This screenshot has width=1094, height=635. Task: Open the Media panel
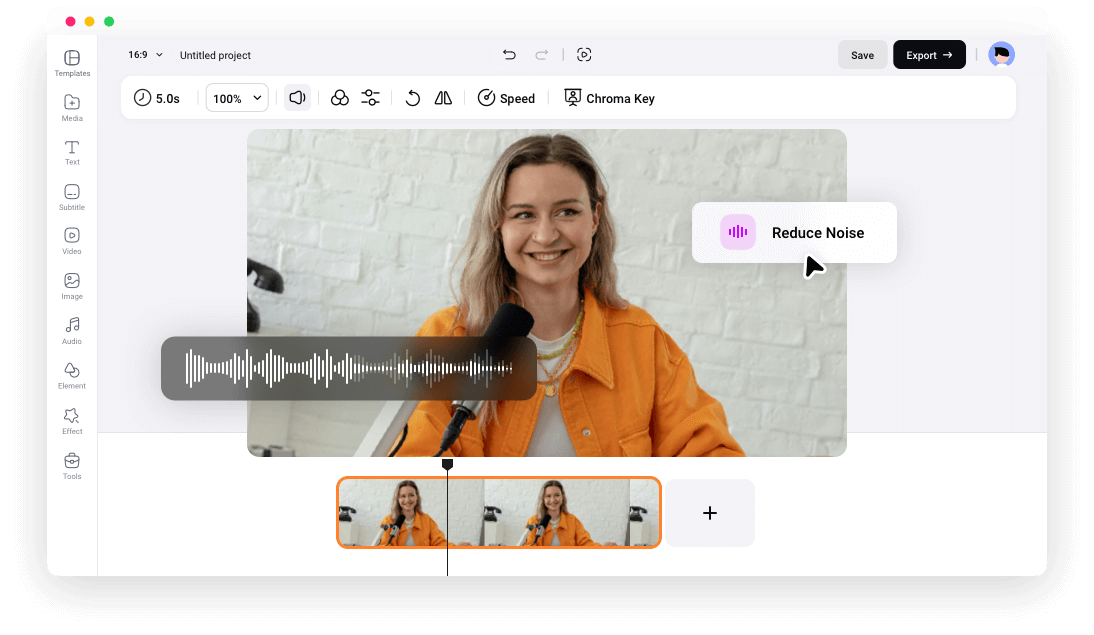[72, 107]
